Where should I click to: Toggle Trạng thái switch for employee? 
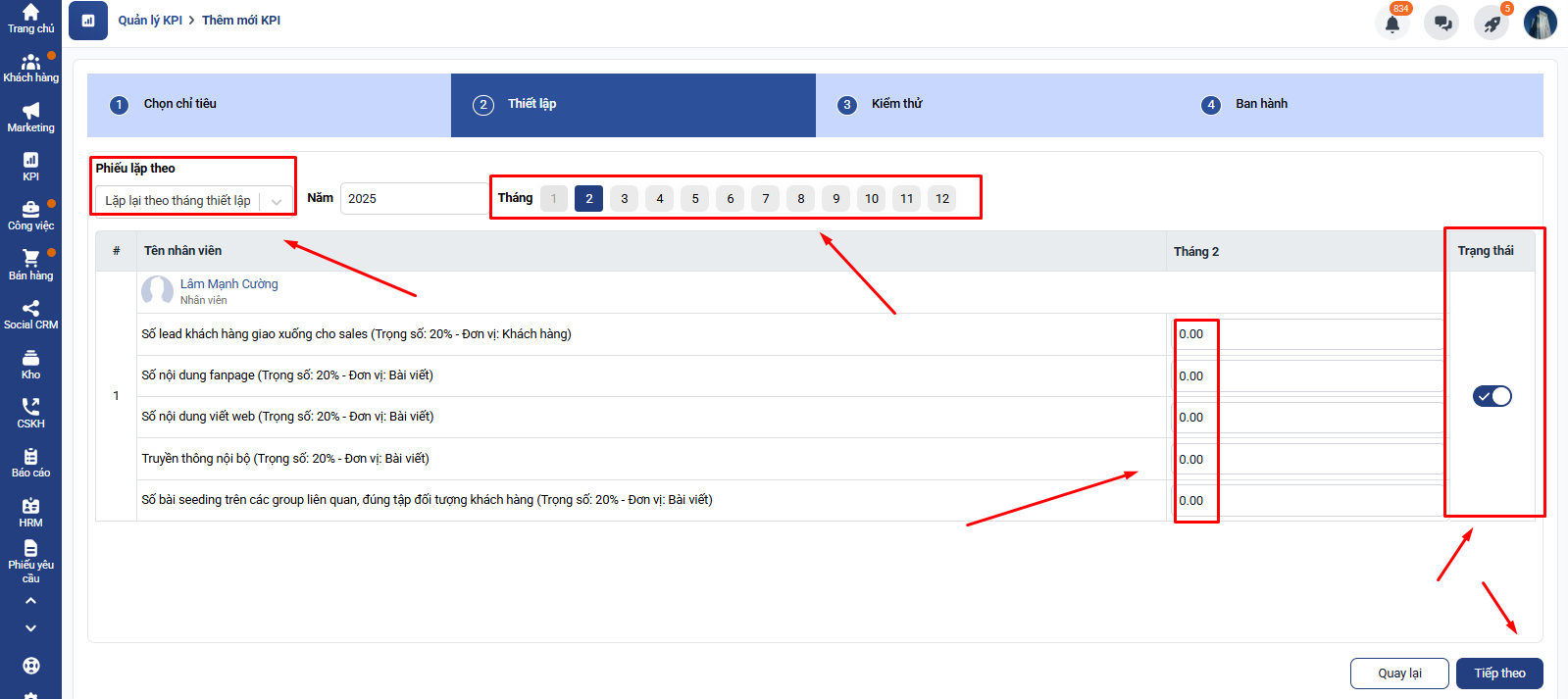tap(1492, 396)
